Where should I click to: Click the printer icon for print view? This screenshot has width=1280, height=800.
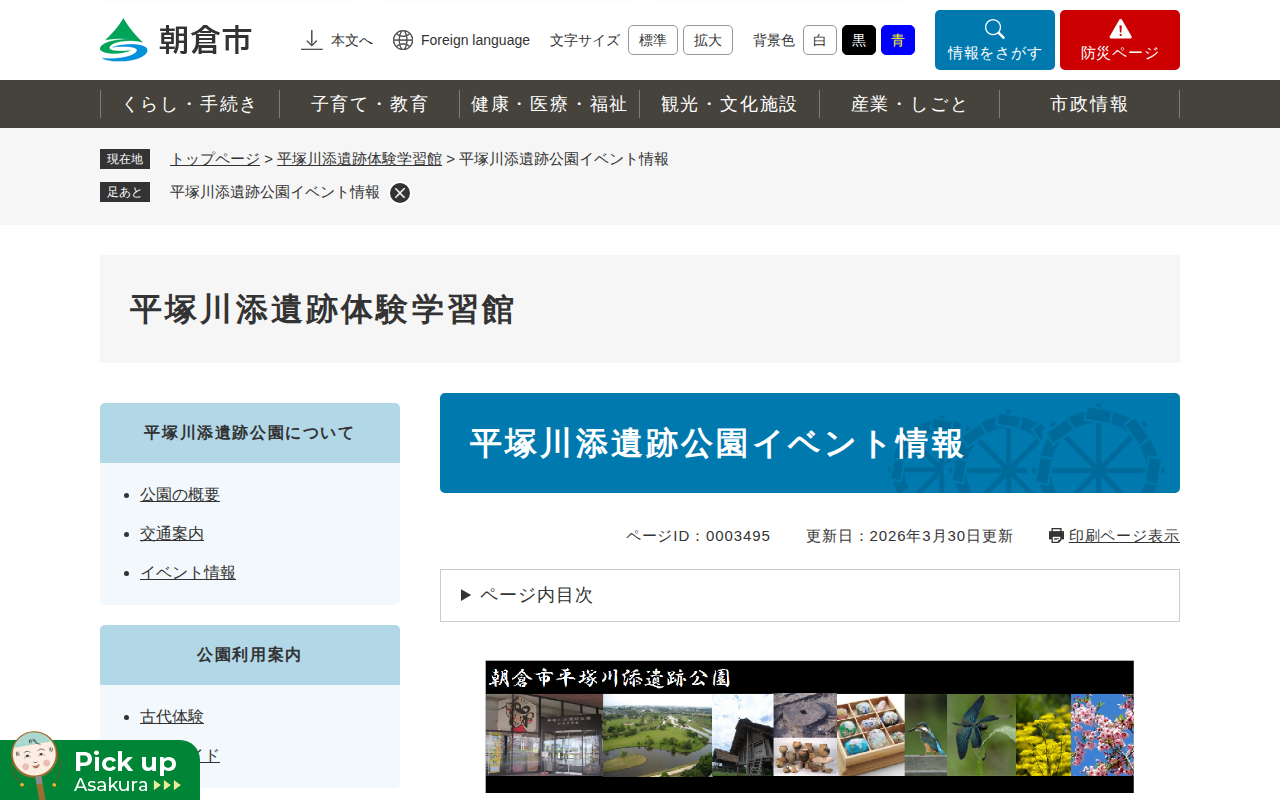pos(1056,536)
